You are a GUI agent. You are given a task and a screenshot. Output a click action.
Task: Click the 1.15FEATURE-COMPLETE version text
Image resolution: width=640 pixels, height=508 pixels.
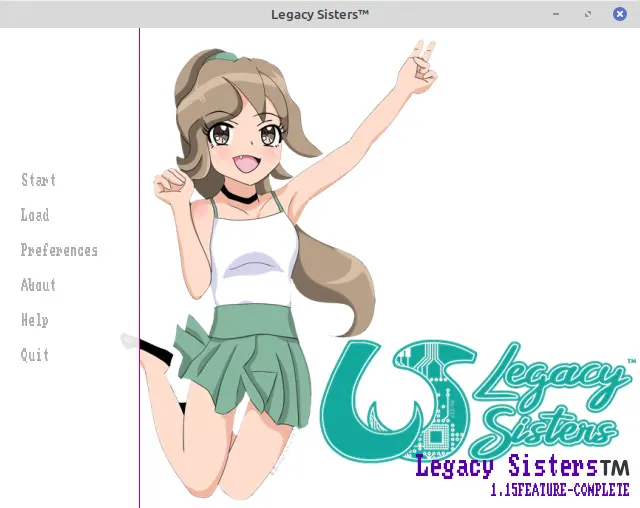[560, 490]
